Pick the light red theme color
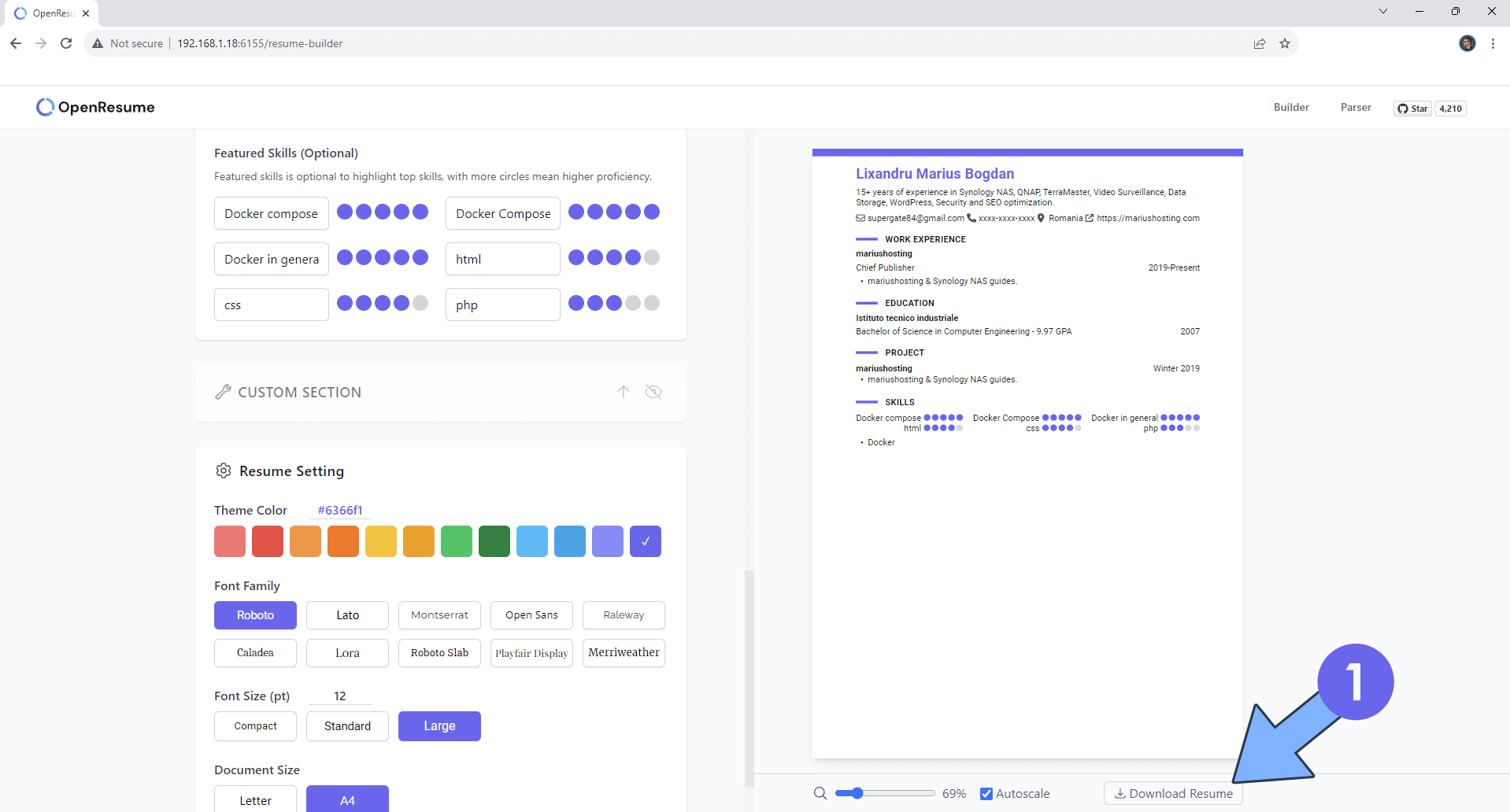This screenshot has width=1510, height=812. (230, 541)
